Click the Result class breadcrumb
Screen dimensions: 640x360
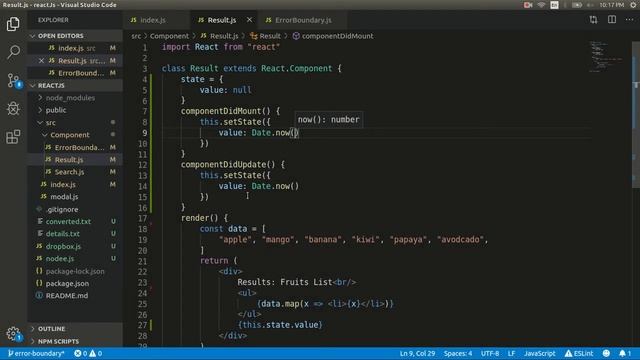point(266,36)
